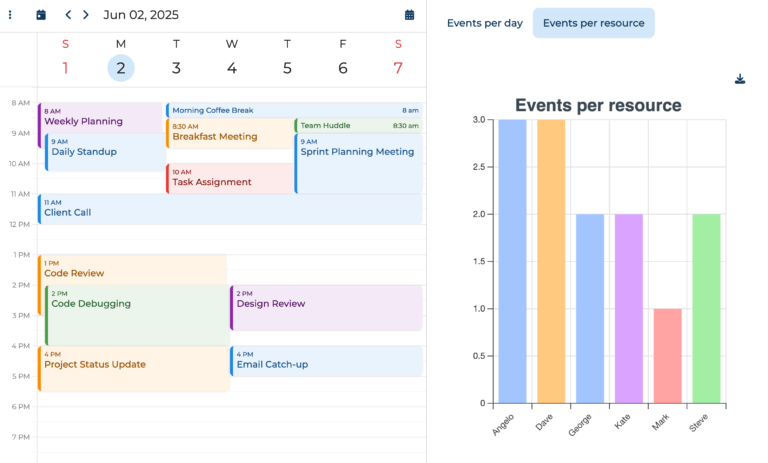Click the orange Dave bar in chart
This screenshot has height=463, width=768.
[551, 261]
